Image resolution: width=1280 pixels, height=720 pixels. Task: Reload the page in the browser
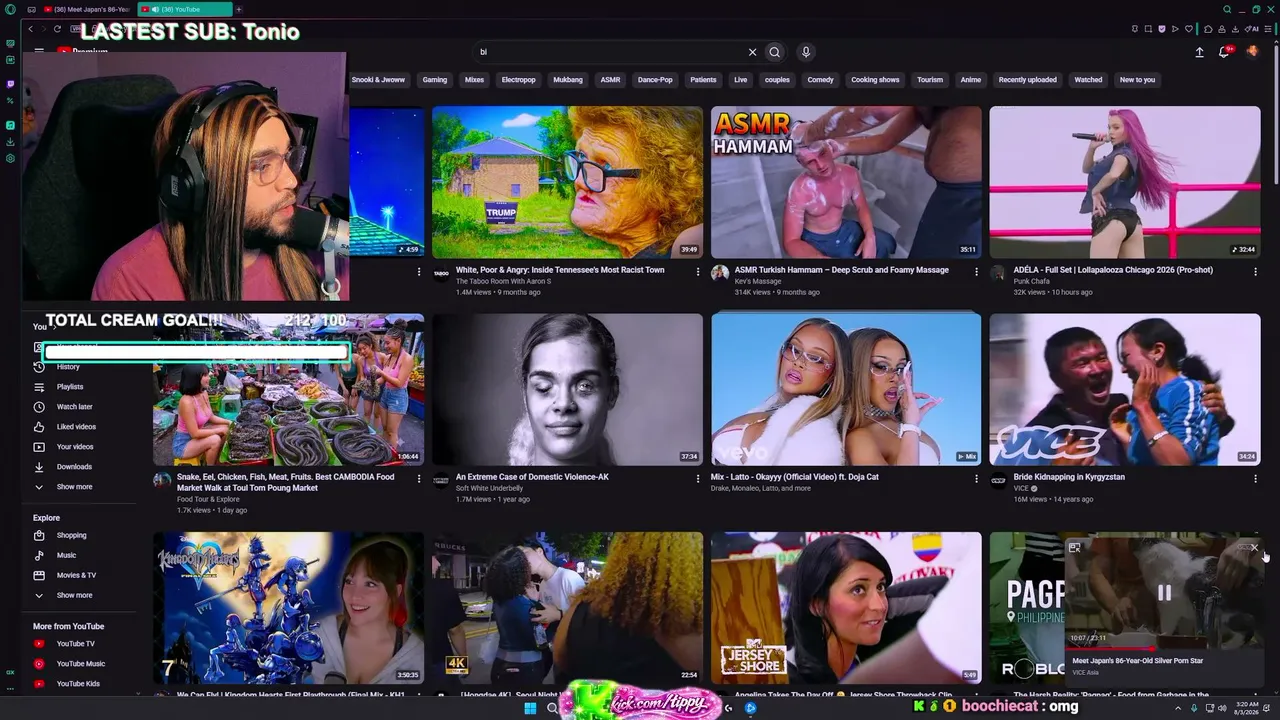click(57, 29)
